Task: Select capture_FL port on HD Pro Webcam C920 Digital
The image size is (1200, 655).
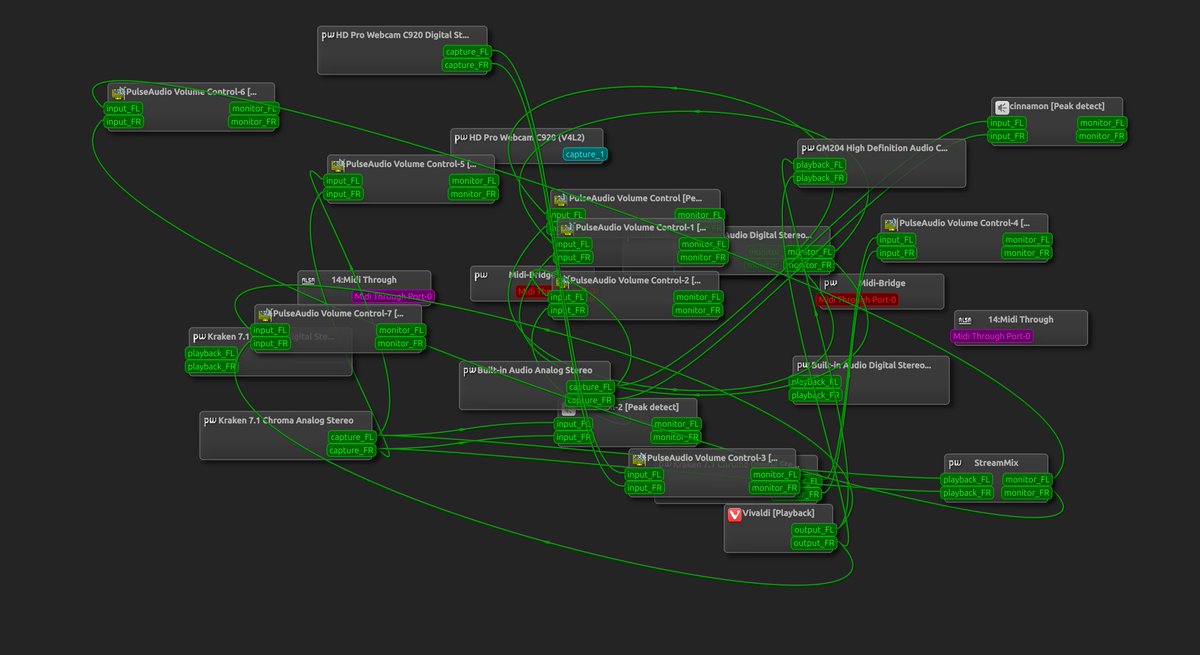Action: (468, 52)
